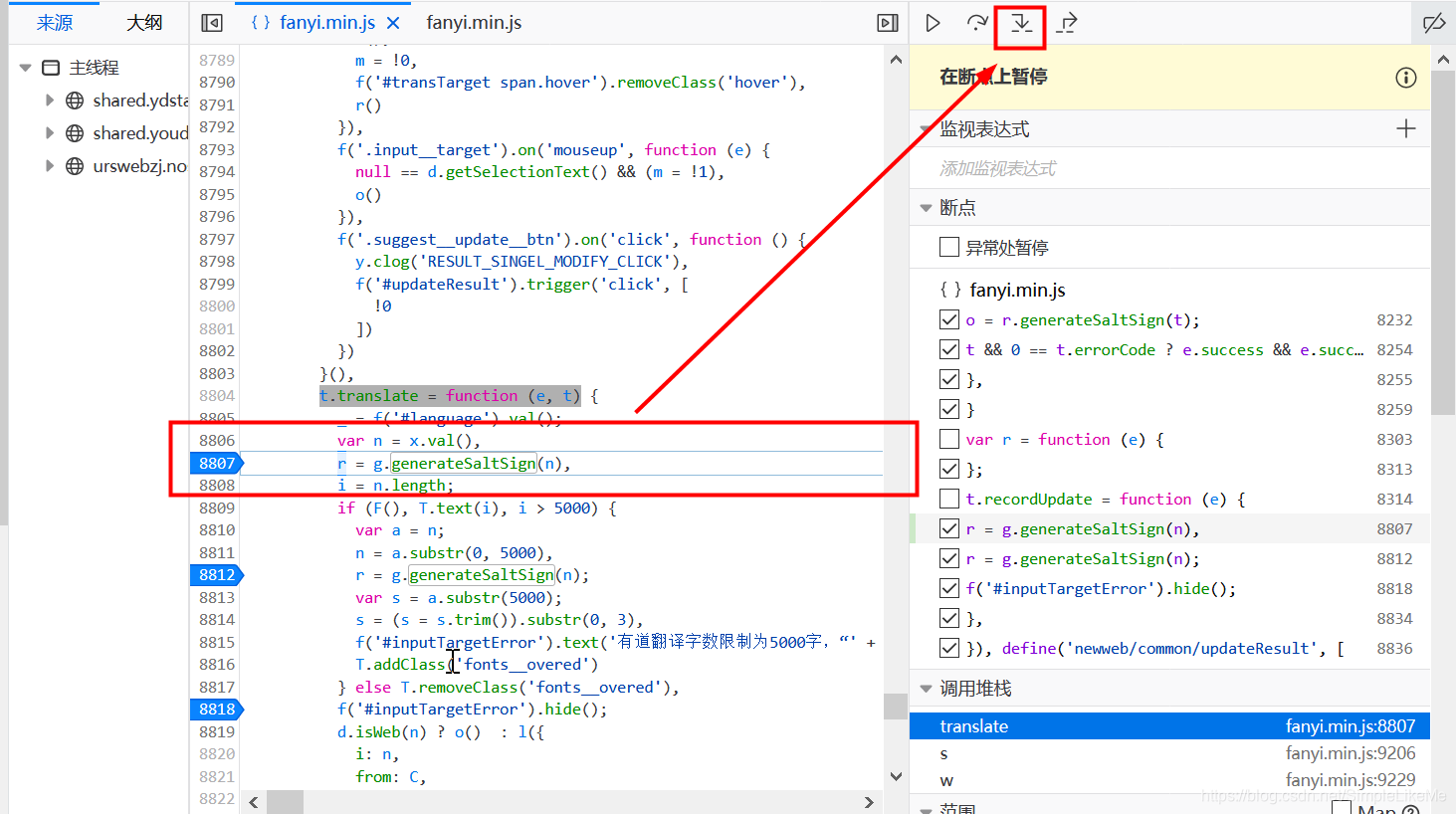Remove breakpoint marker on line 8818

pos(217,710)
